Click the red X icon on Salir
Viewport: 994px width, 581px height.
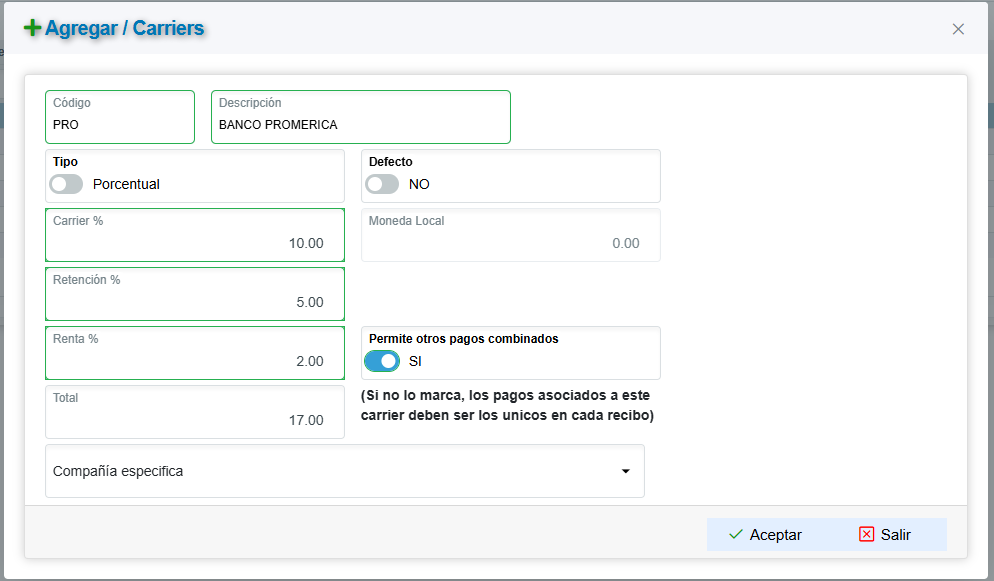(867, 534)
